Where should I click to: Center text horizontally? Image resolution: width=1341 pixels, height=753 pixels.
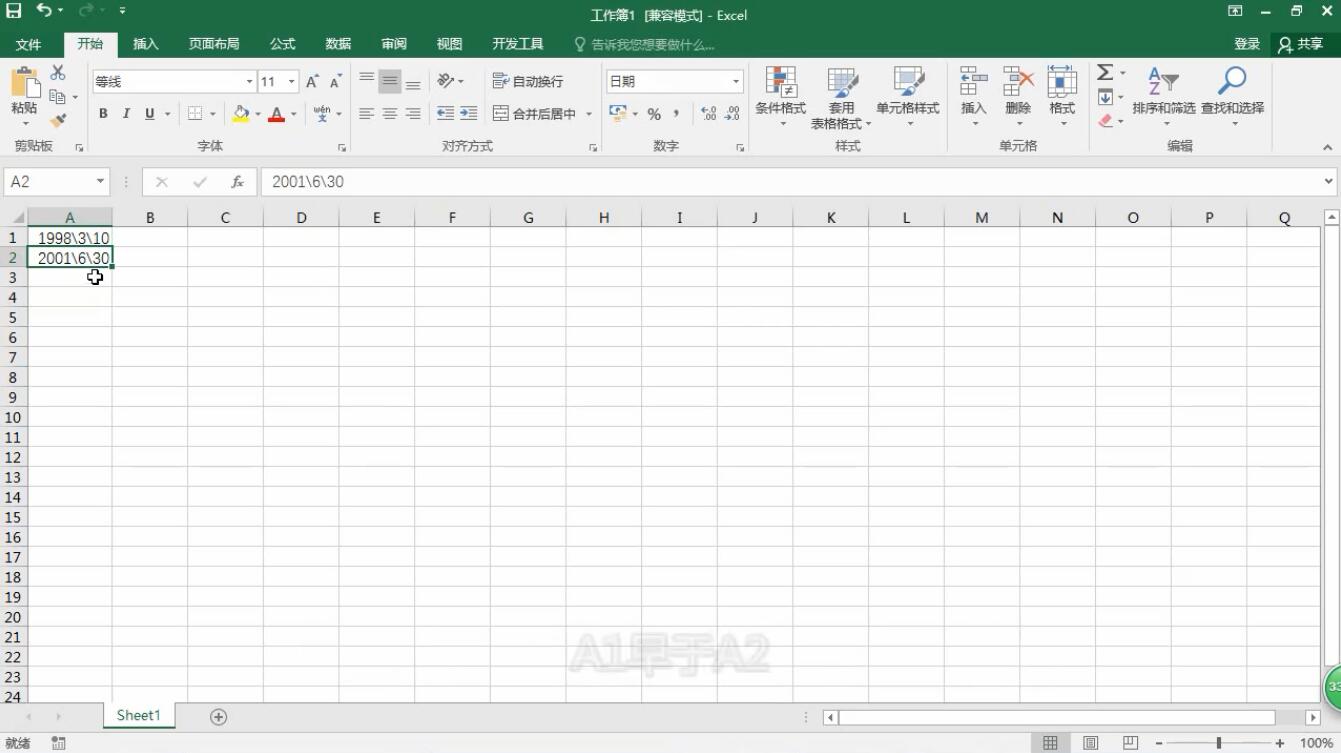(x=390, y=114)
